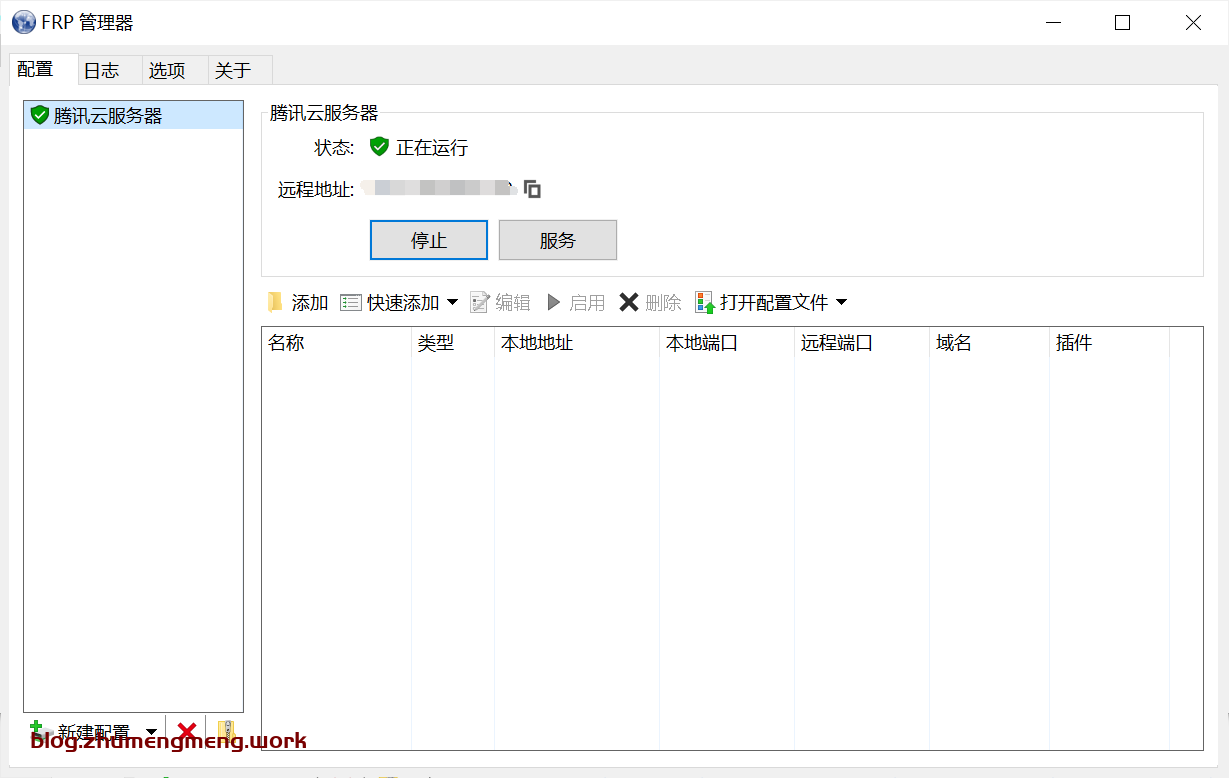Click the running status green shield icon
This screenshot has height=778, width=1229.
pyautogui.click(x=379, y=147)
